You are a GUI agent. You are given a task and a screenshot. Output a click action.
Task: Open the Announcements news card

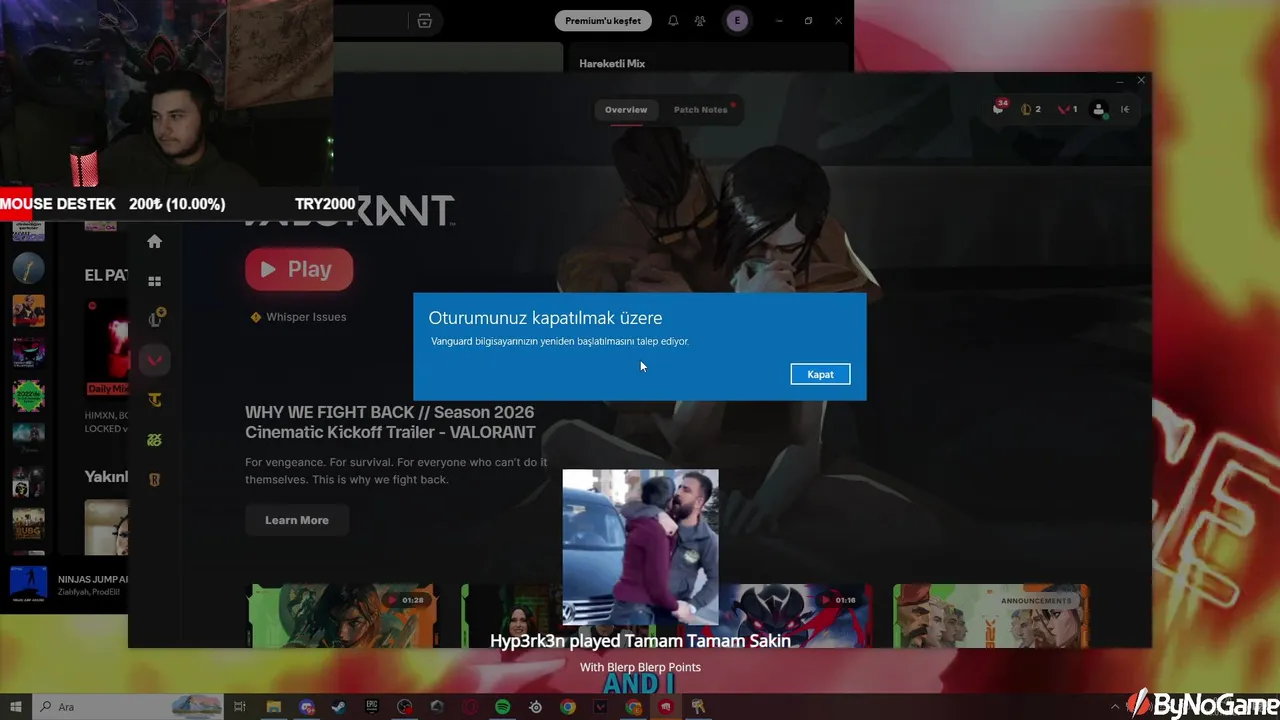click(x=990, y=616)
